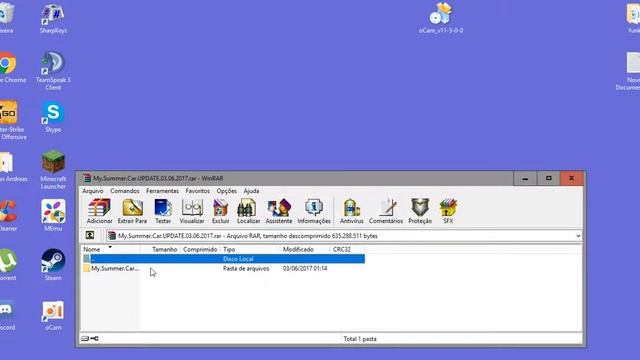Click the Adicionar toolbar icon

click(x=99, y=211)
